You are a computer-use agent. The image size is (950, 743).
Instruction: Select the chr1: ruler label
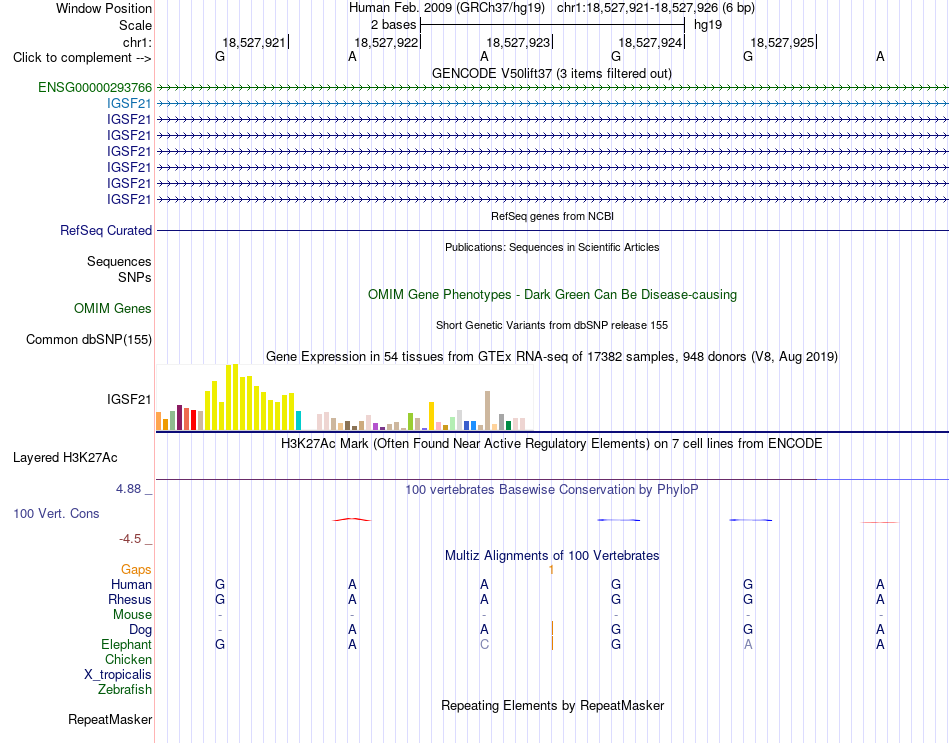[137, 42]
